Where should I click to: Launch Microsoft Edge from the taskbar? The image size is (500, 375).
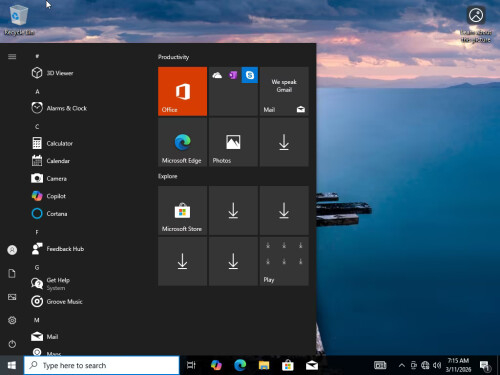(x=240, y=365)
